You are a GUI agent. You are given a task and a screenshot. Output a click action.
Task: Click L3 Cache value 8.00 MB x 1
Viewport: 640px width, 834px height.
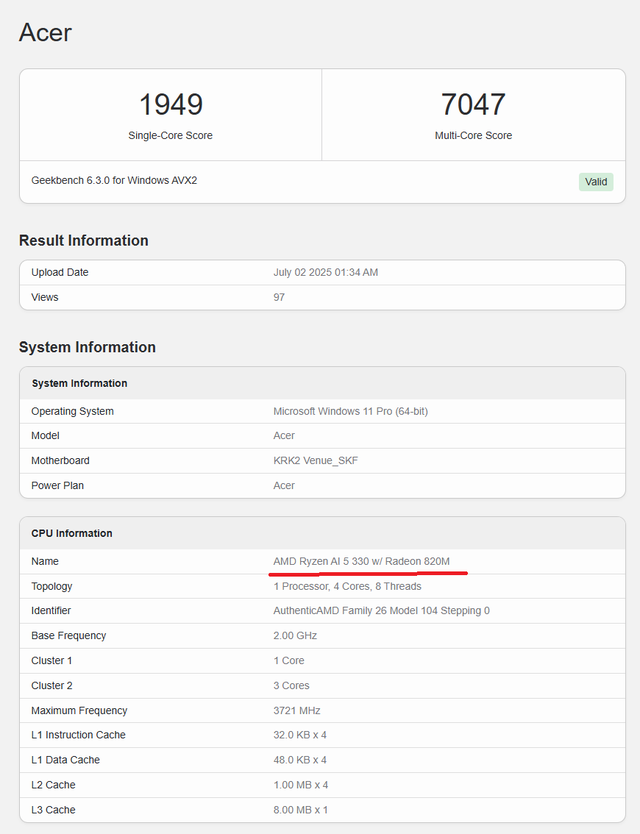(x=301, y=810)
